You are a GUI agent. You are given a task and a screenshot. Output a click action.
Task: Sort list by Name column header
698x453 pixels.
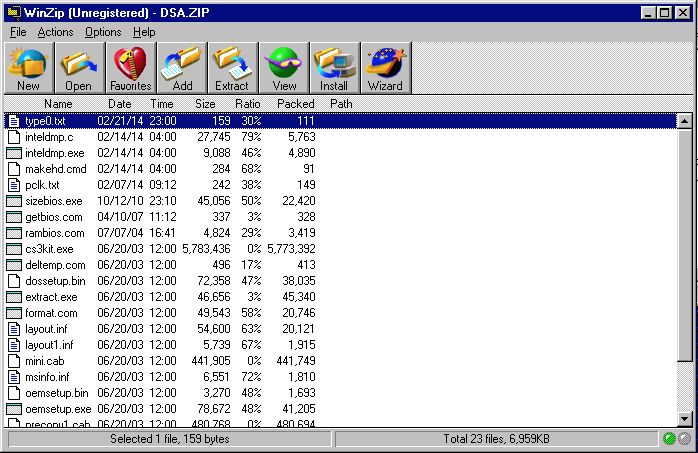pos(58,104)
